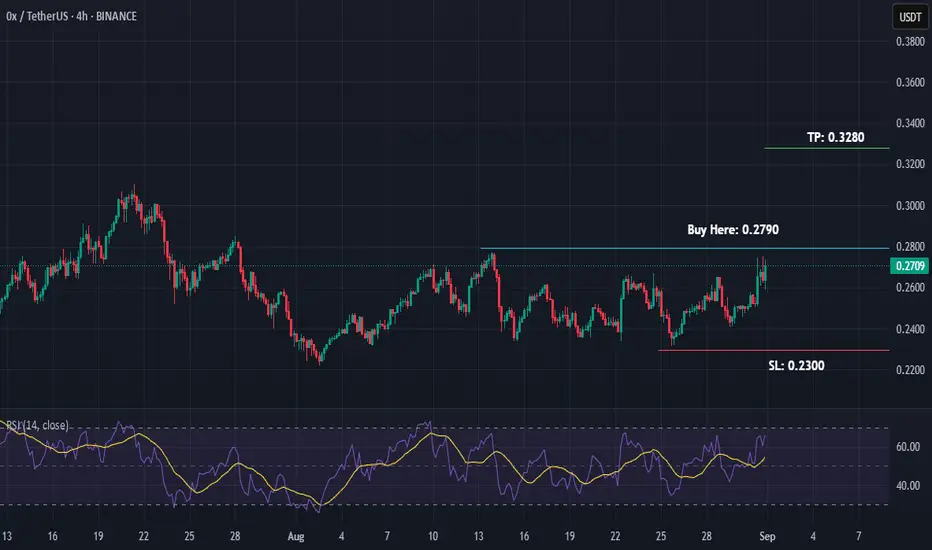Click the RSI 60.00 scale label
The height and width of the screenshot is (550, 932).
[908, 447]
